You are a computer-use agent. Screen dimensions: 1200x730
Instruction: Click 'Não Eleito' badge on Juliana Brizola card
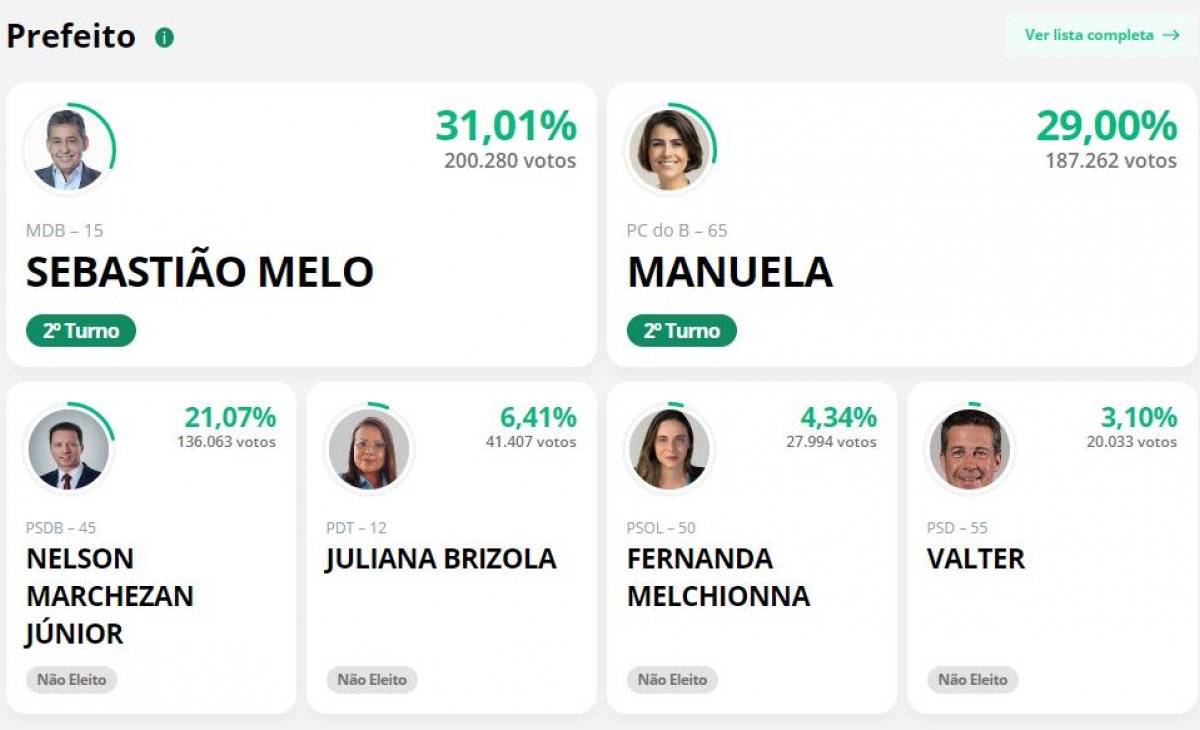372,680
